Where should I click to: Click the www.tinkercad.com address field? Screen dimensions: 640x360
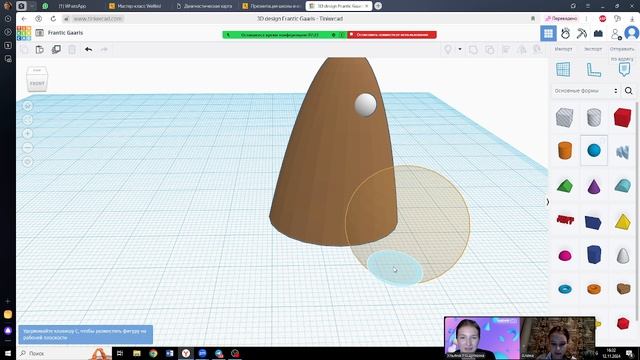click(98, 19)
